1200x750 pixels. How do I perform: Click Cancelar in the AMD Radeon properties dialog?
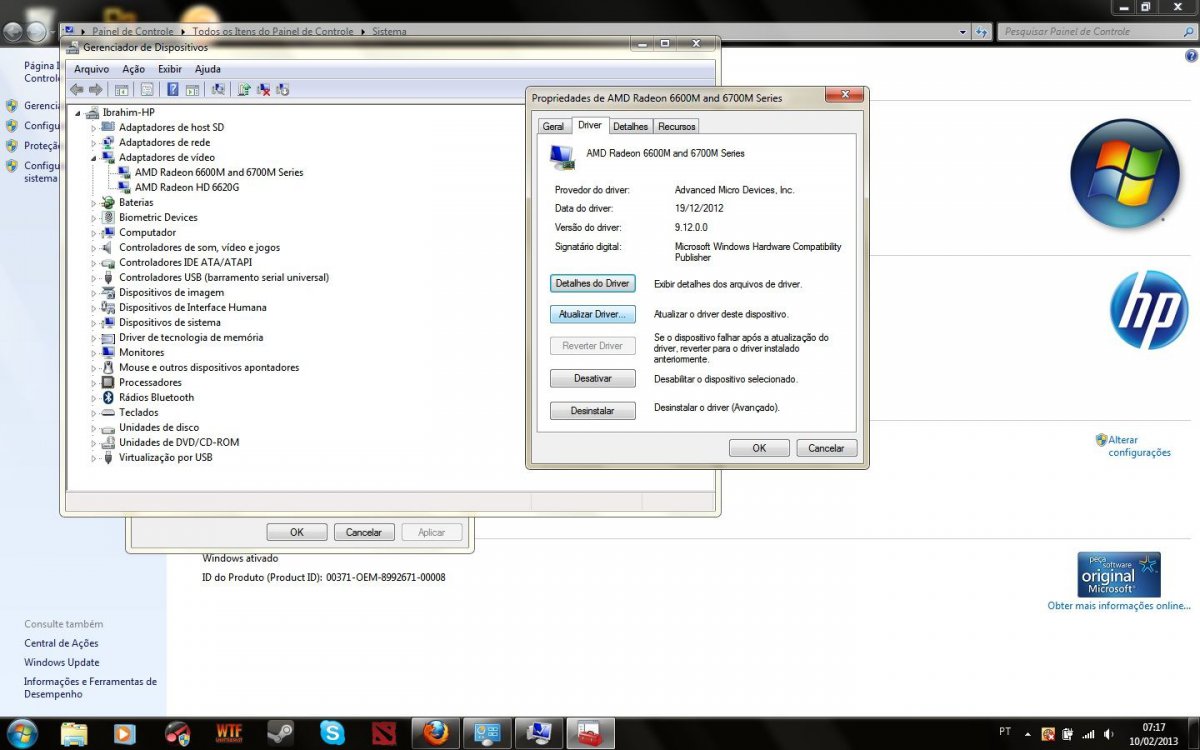(826, 448)
